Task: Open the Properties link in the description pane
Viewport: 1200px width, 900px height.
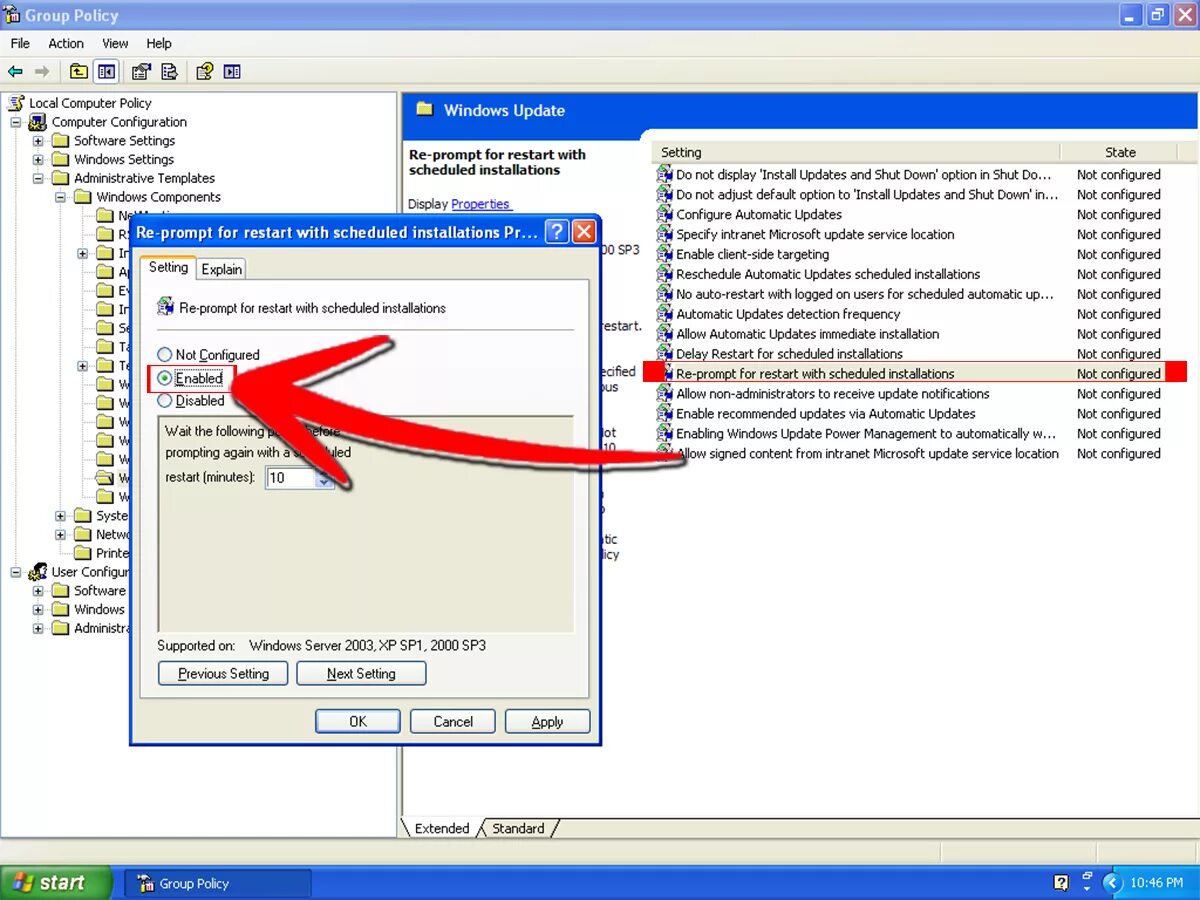Action: tap(481, 204)
